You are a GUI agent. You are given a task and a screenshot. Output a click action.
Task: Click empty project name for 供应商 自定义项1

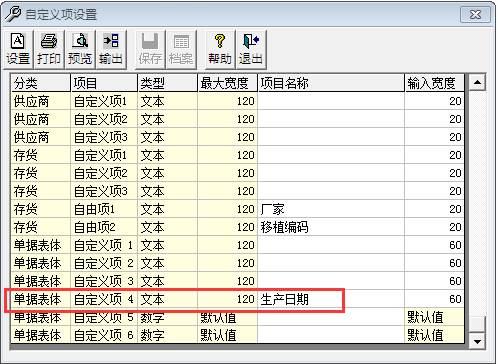pos(331,101)
